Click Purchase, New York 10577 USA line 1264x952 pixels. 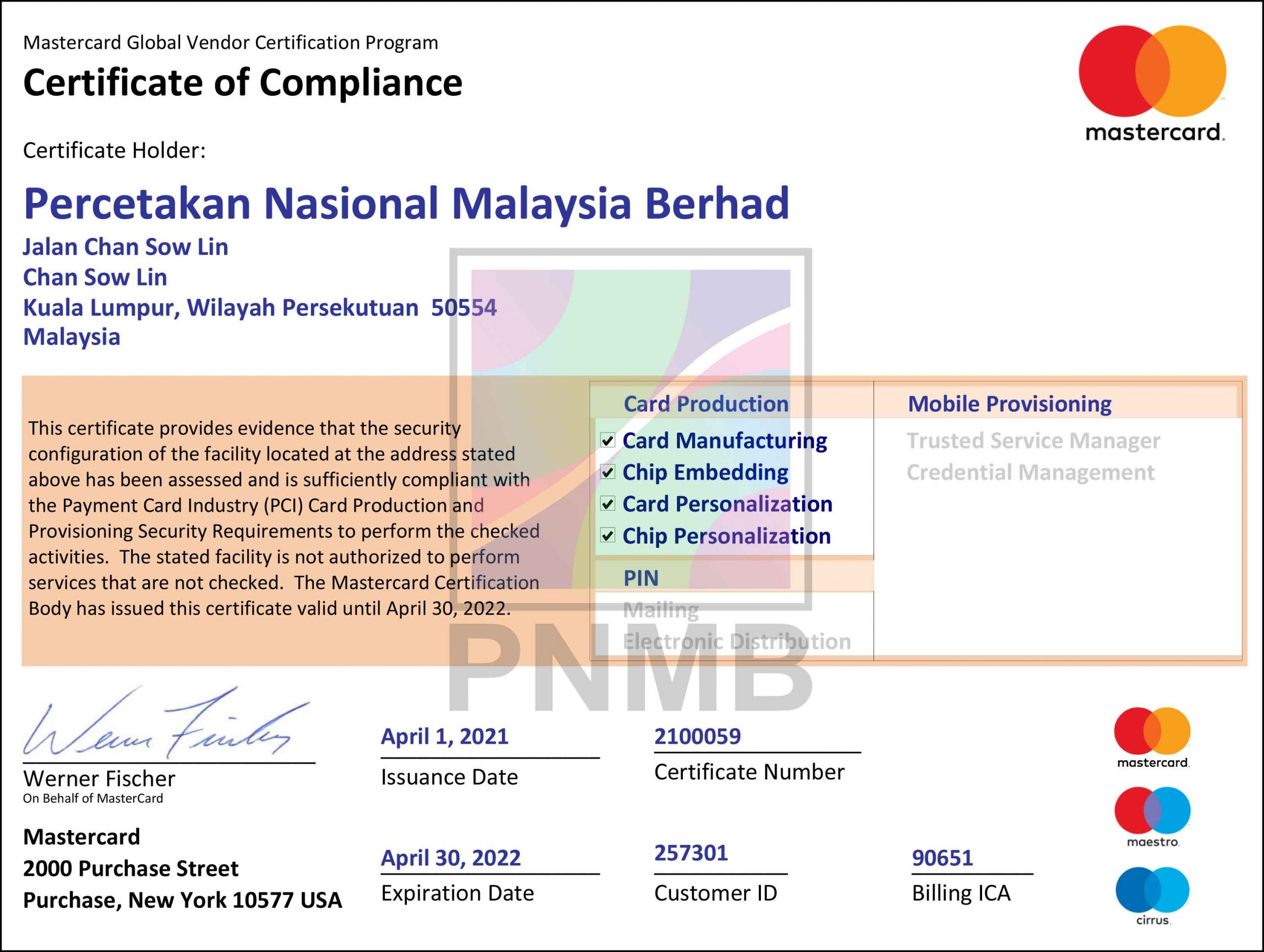point(182,900)
